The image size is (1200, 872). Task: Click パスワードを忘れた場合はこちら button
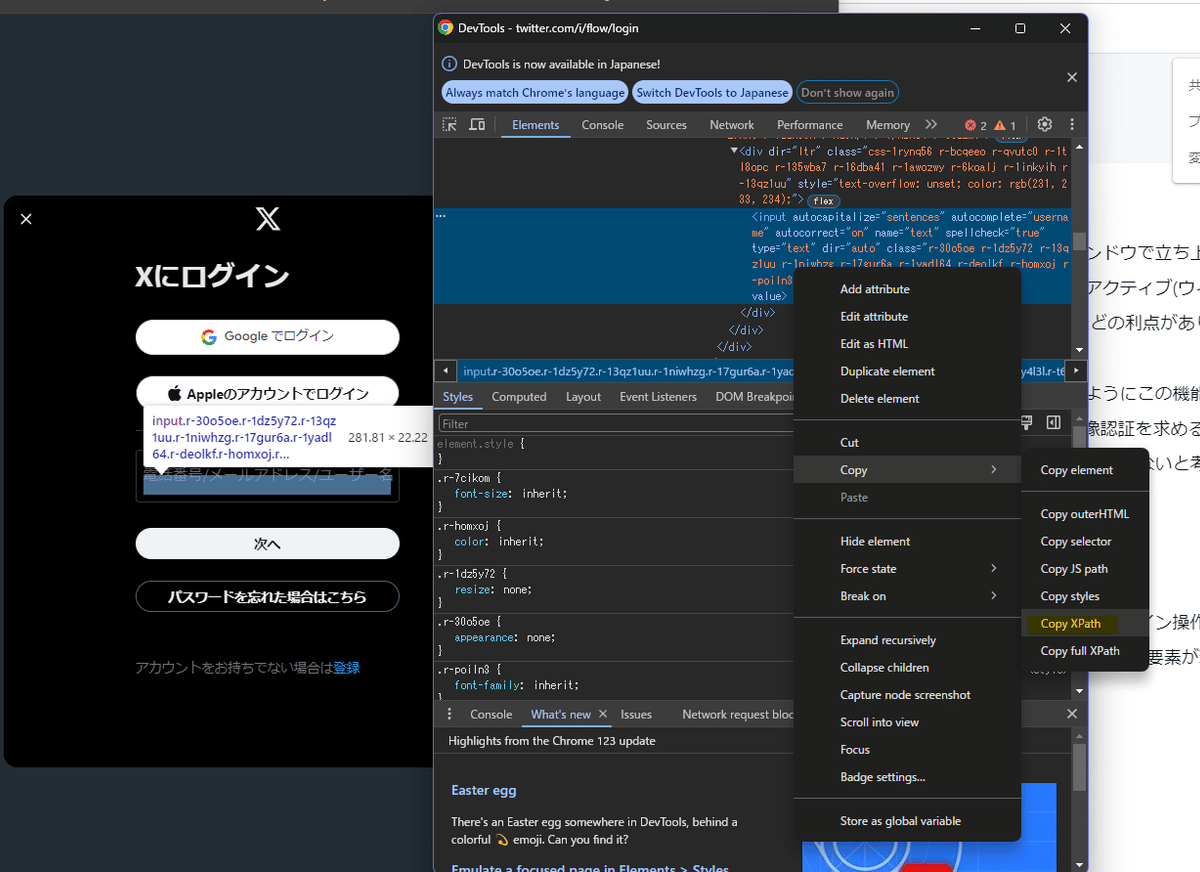[268, 597]
